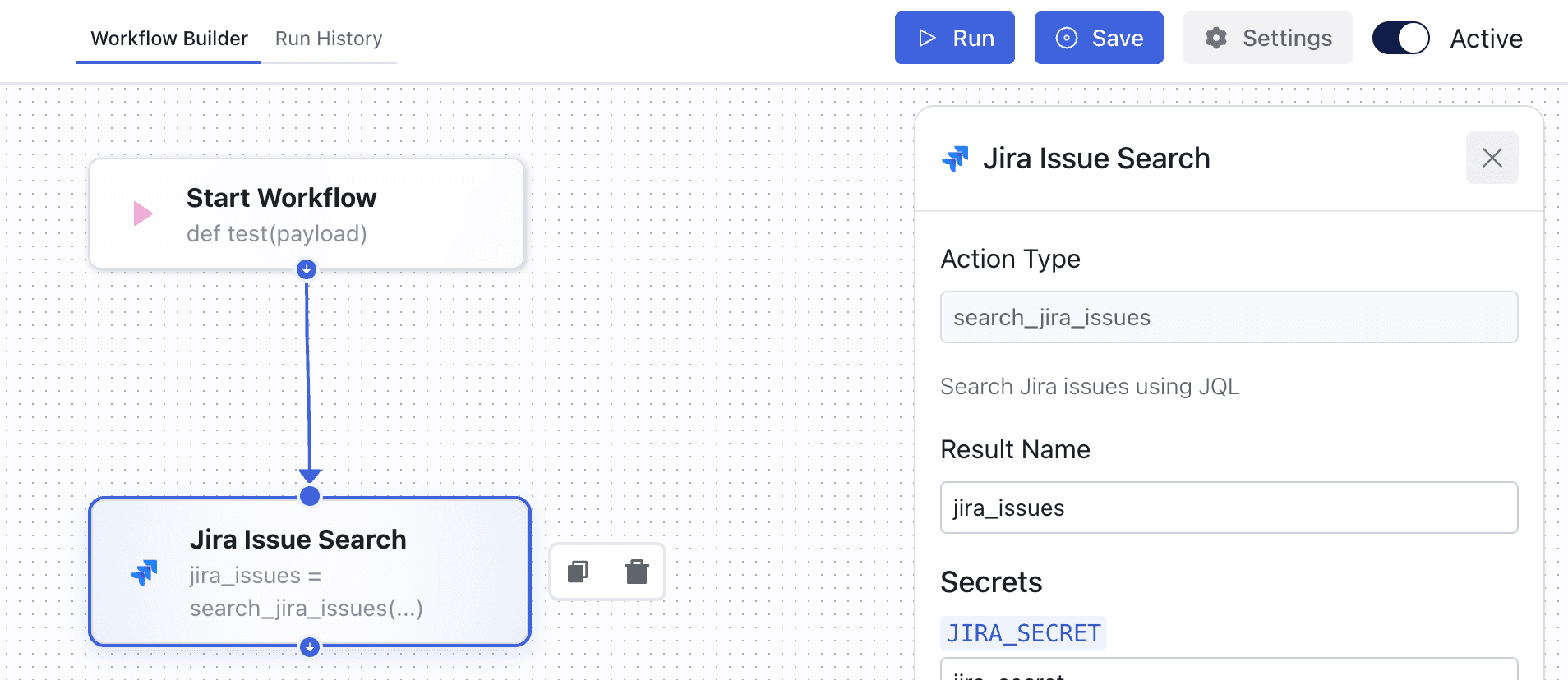Click the Run button

coord(954,38)
